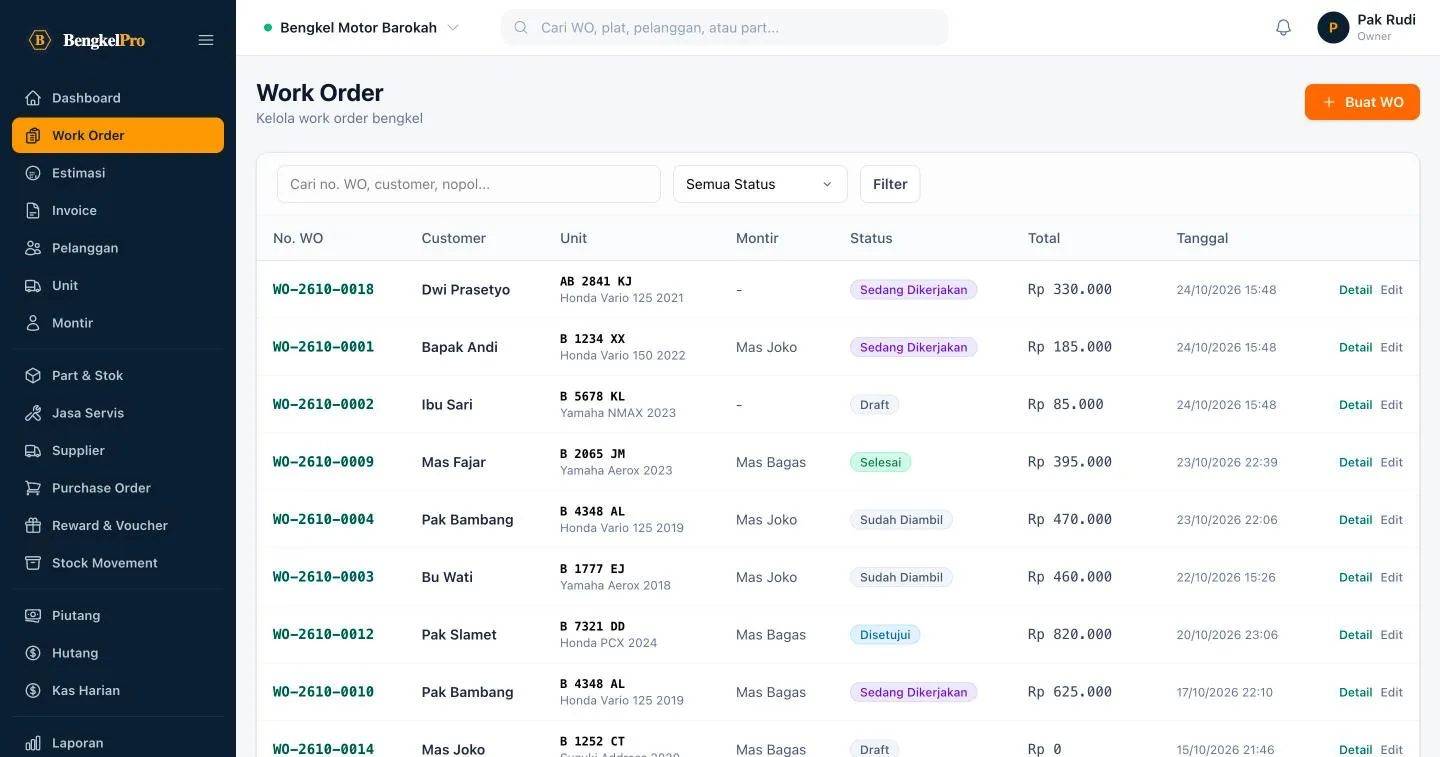Click the Invoice document icon

(x=33, y=211)
